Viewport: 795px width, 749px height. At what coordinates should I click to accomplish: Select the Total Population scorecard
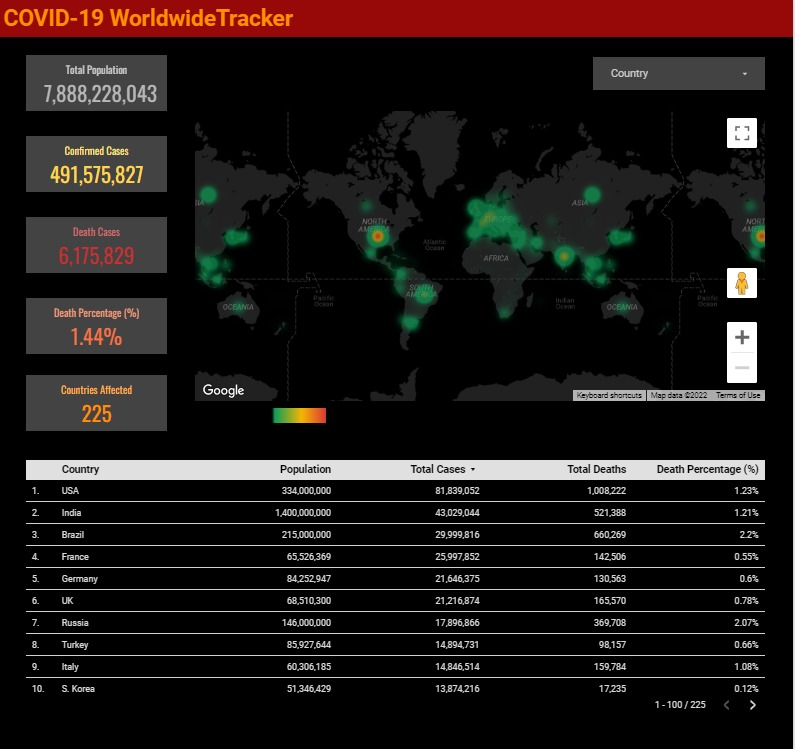pos(96,83)
